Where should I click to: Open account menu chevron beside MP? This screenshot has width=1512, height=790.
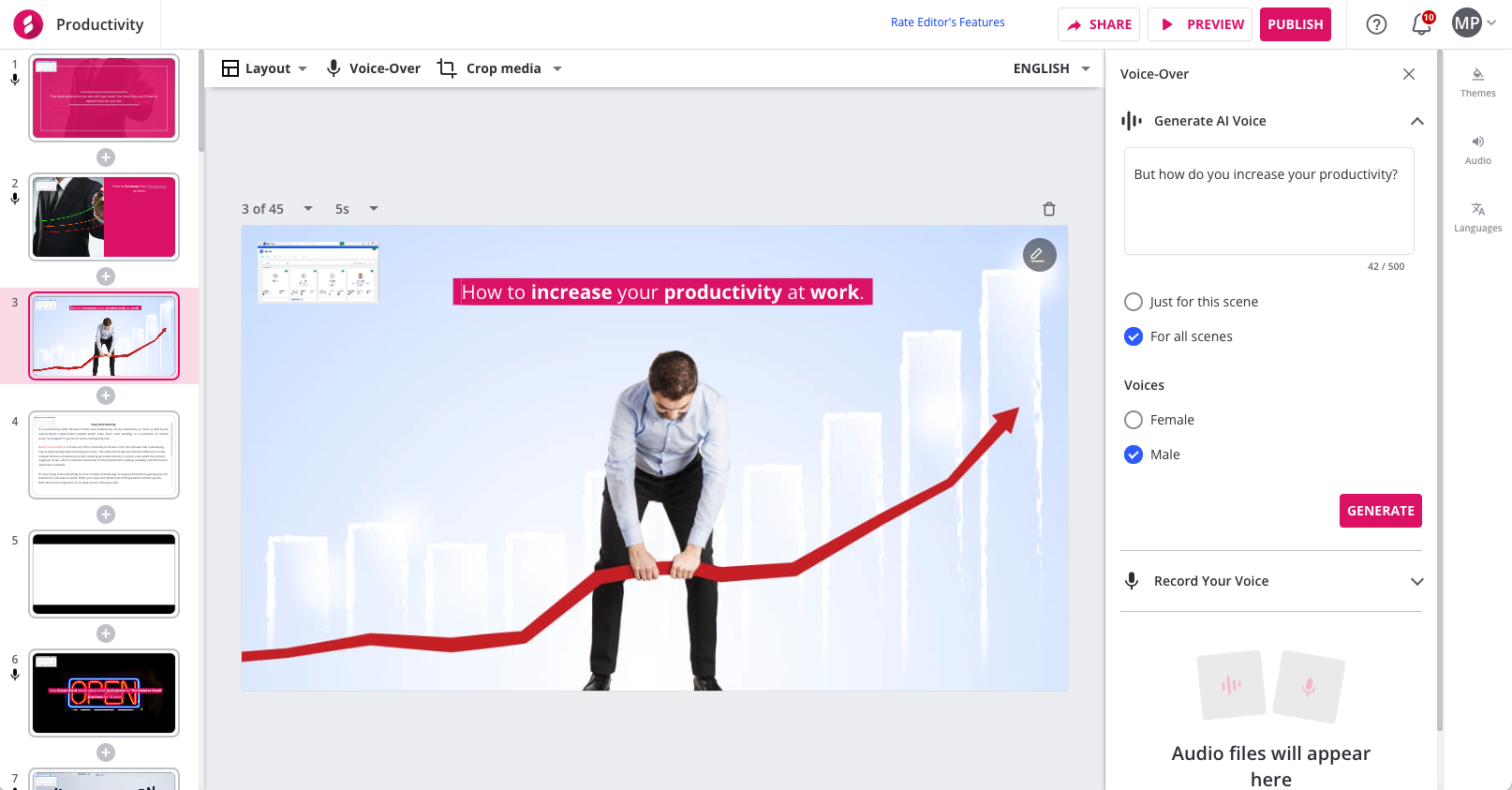pos(1491,23)
